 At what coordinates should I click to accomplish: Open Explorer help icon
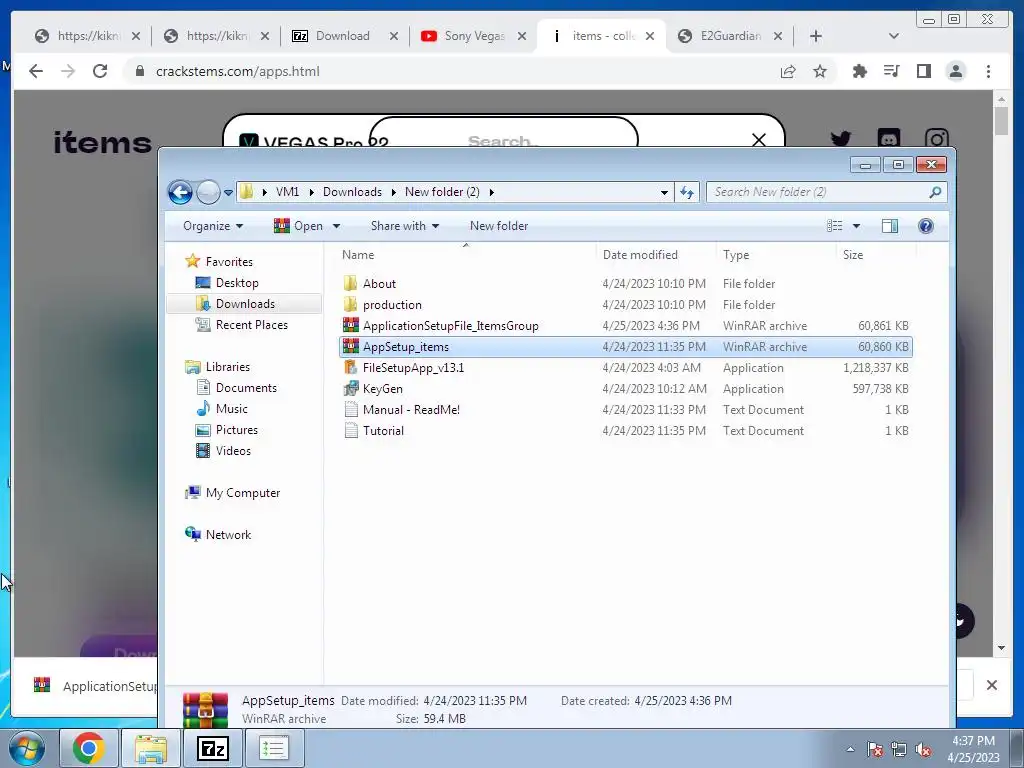925,226
